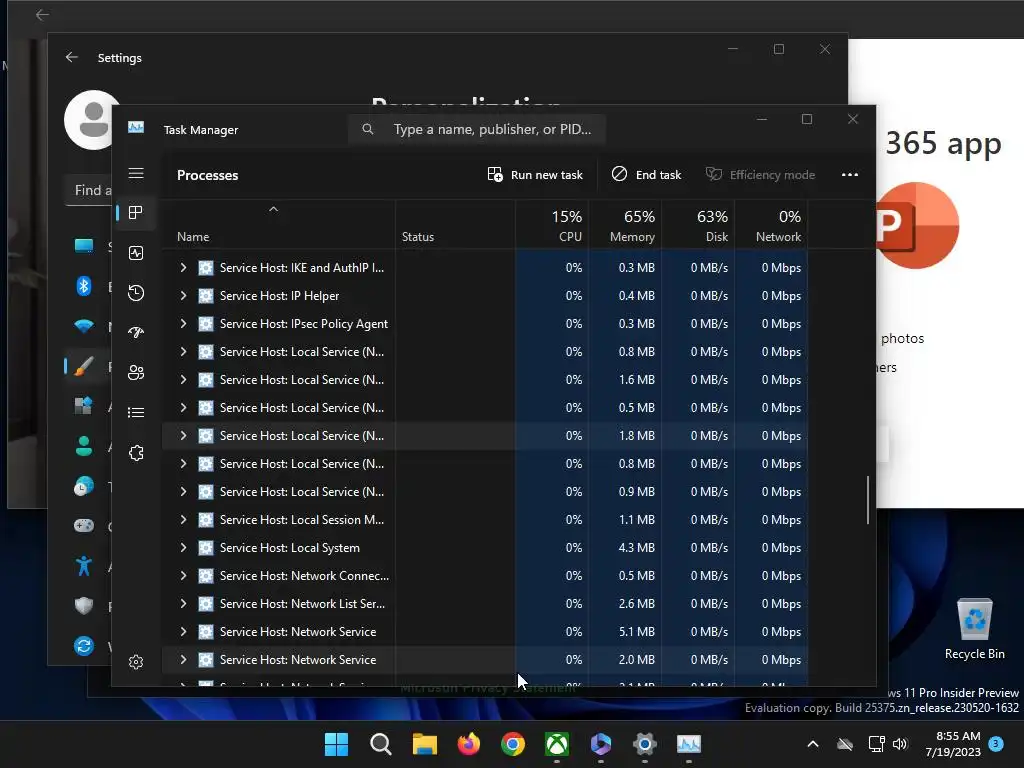
Task: Open Startup apps icon in Task Manager sidebar
Action: pos(136,332)
